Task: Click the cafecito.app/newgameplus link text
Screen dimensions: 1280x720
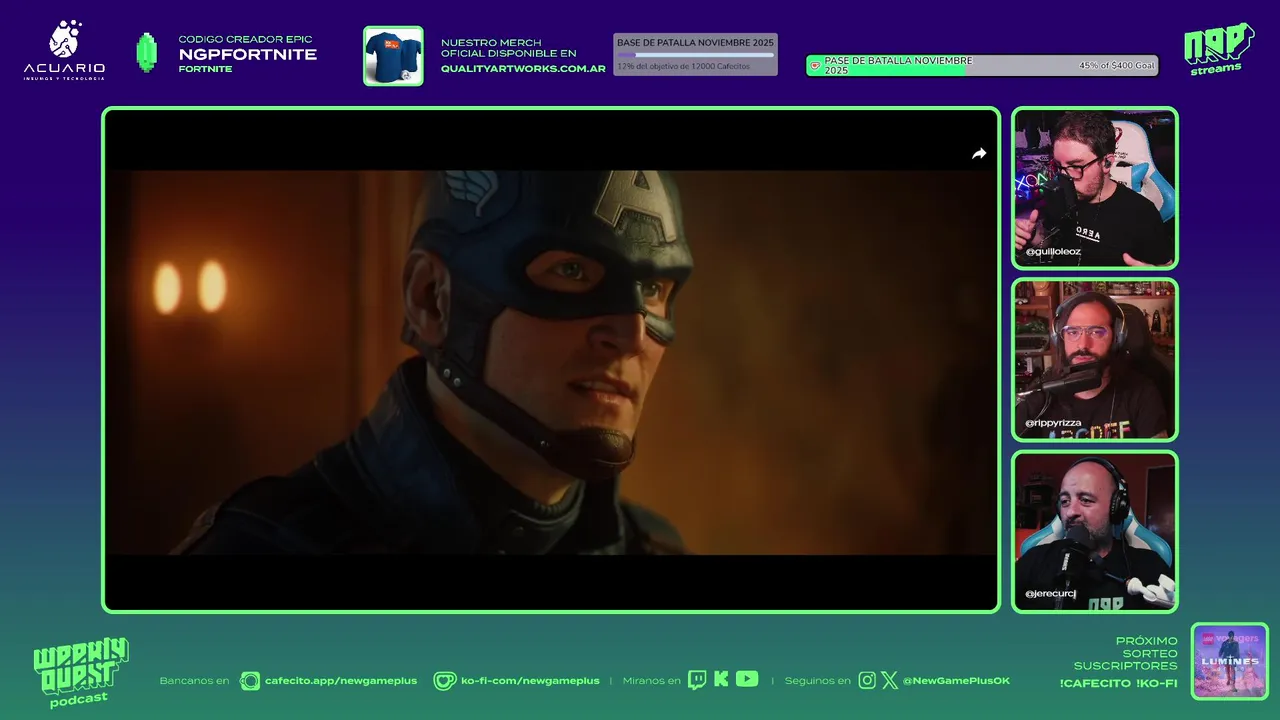Action: click(x=341, y=681)
